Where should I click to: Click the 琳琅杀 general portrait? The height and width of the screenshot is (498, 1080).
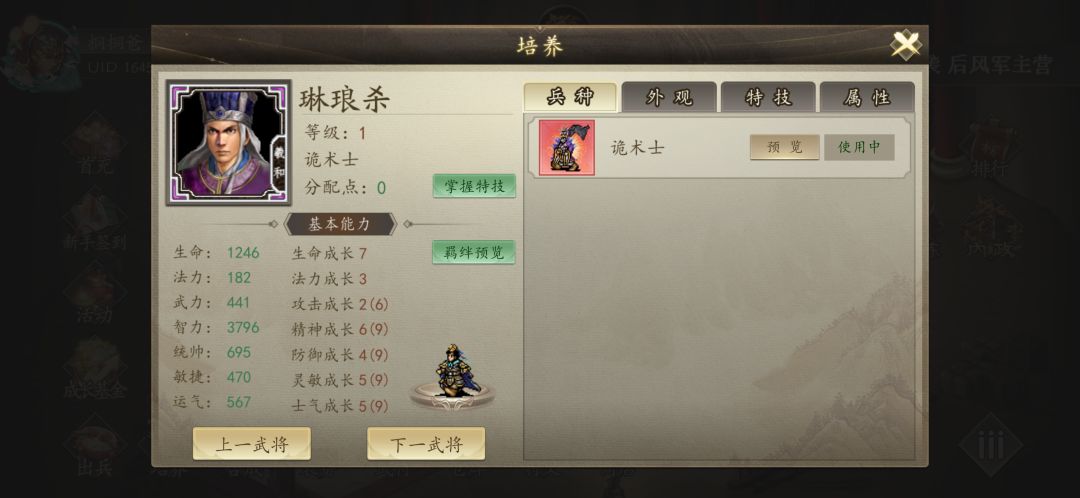[228, 143]
